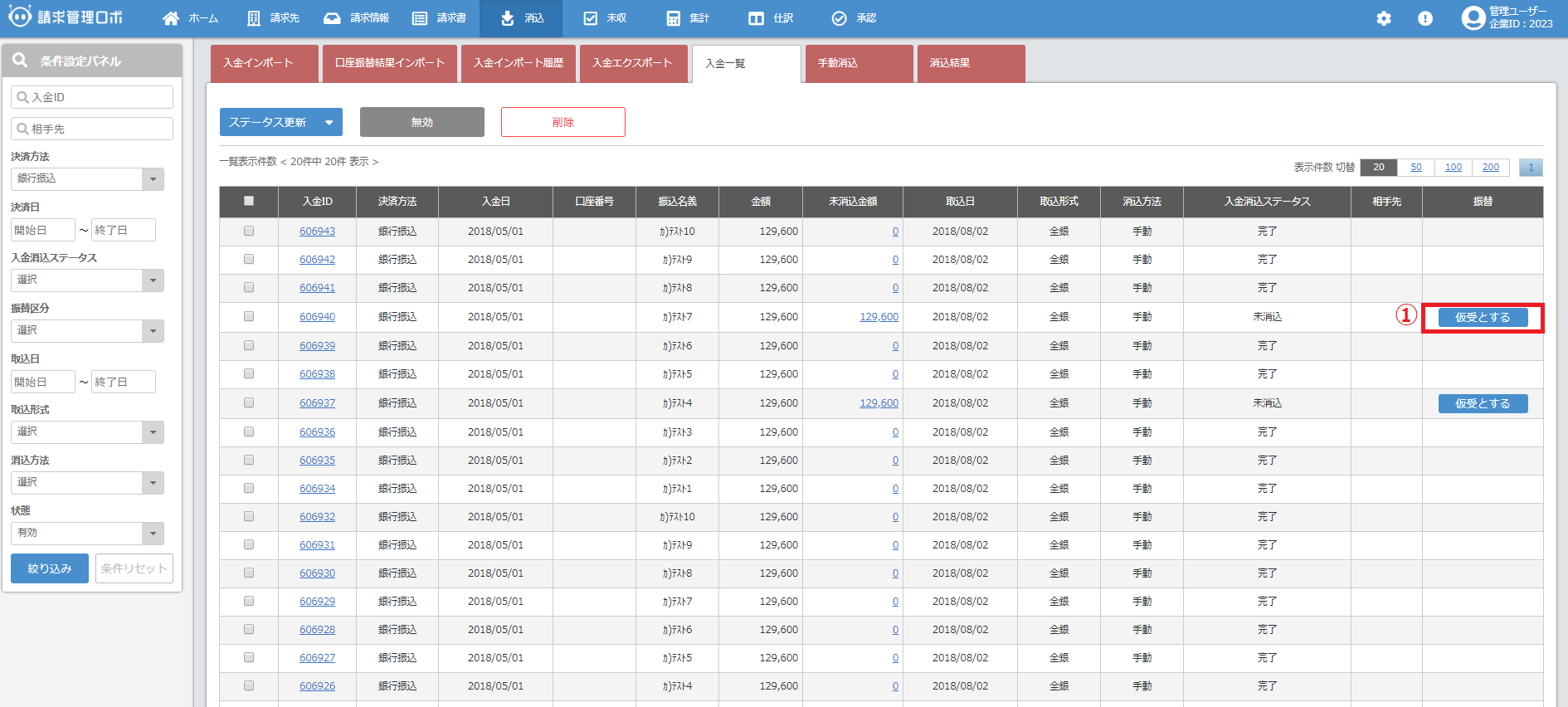Check the row checkbox for 606937

click(249, 403)
